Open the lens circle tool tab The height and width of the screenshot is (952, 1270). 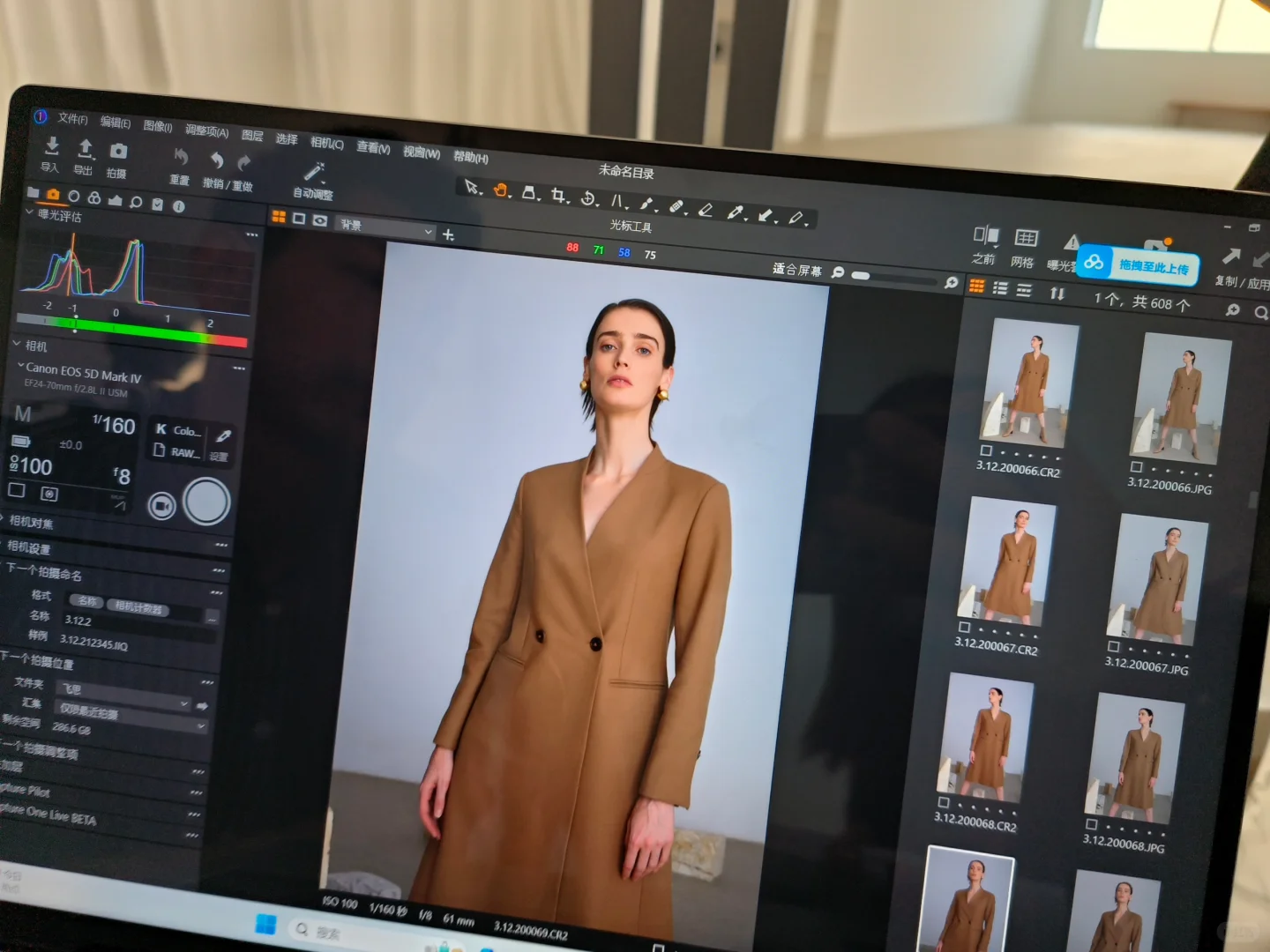click(x=74, y=196)
